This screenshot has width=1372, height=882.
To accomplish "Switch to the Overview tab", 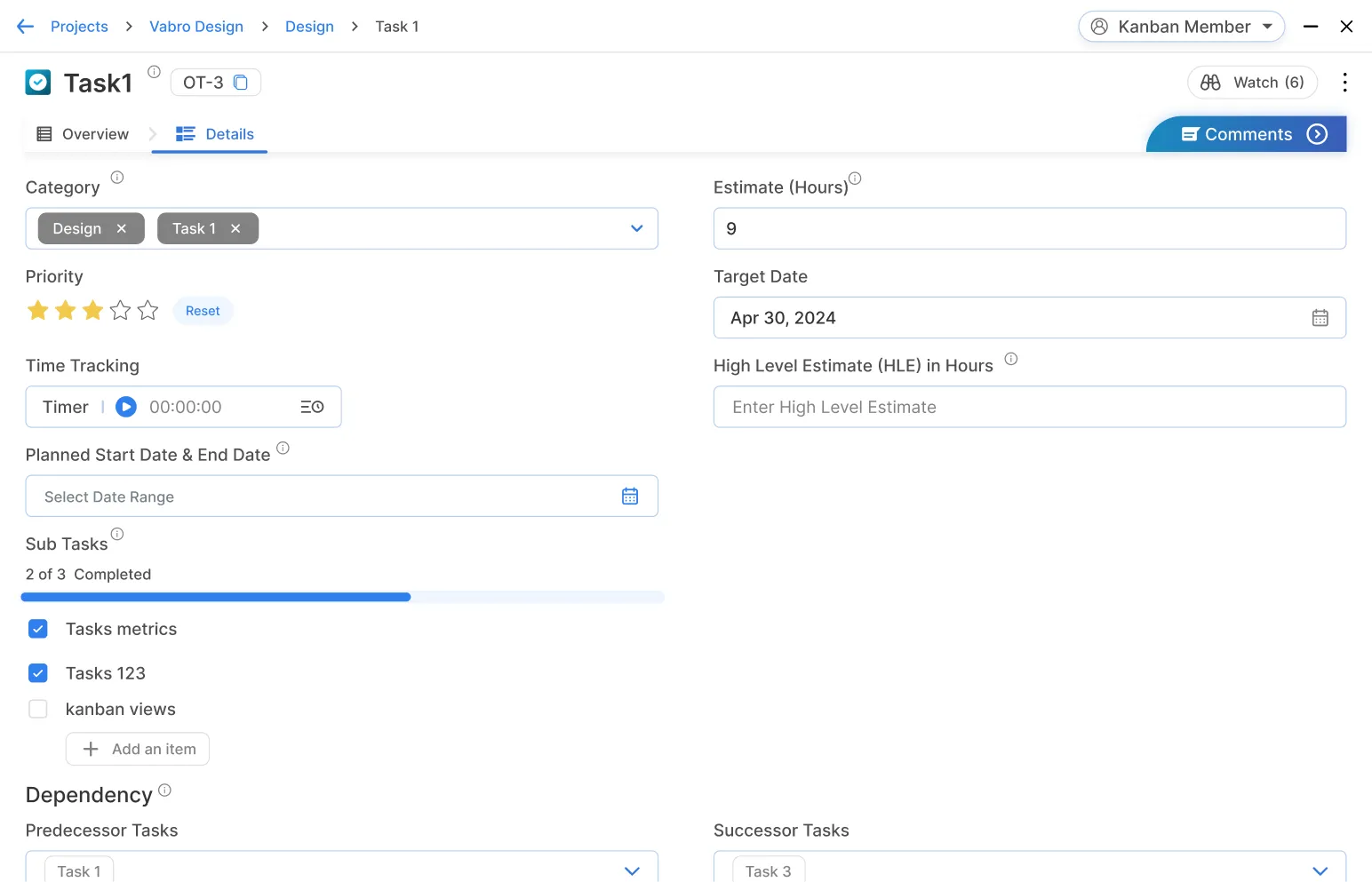I will pyautogui.click(x=83, y=134).
